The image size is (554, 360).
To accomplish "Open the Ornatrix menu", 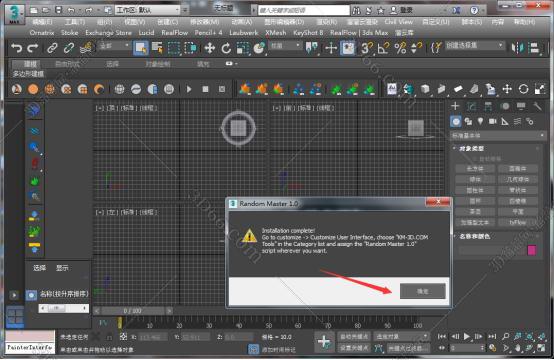I will point(42,33).
